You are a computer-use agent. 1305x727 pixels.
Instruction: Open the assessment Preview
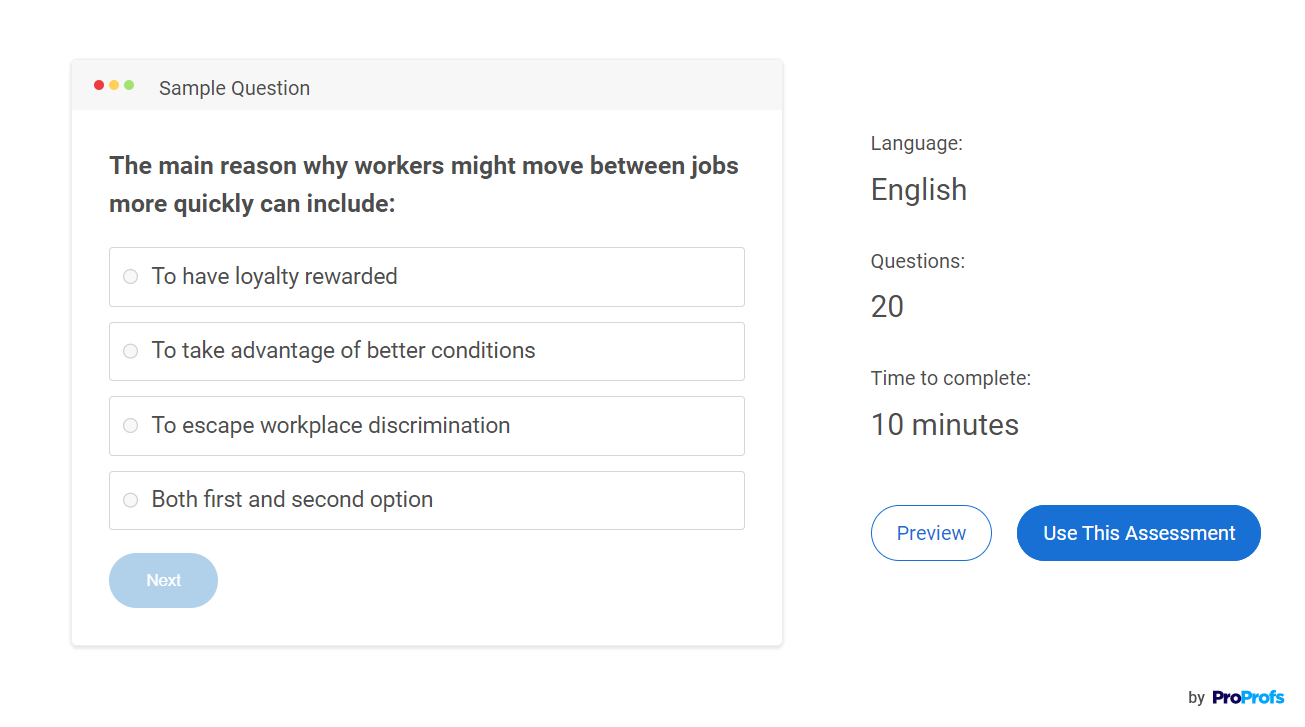(x=931, y=533)
